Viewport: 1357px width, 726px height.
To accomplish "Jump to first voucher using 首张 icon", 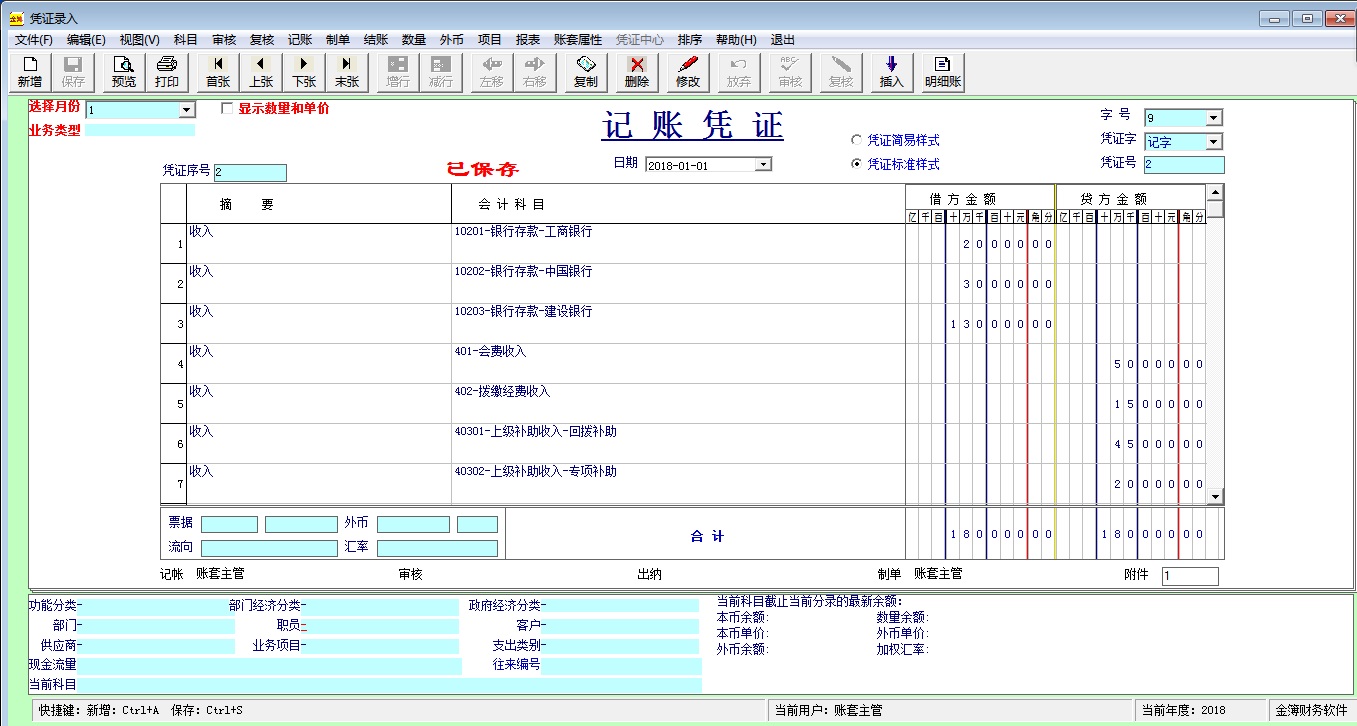I will (216, 72).
